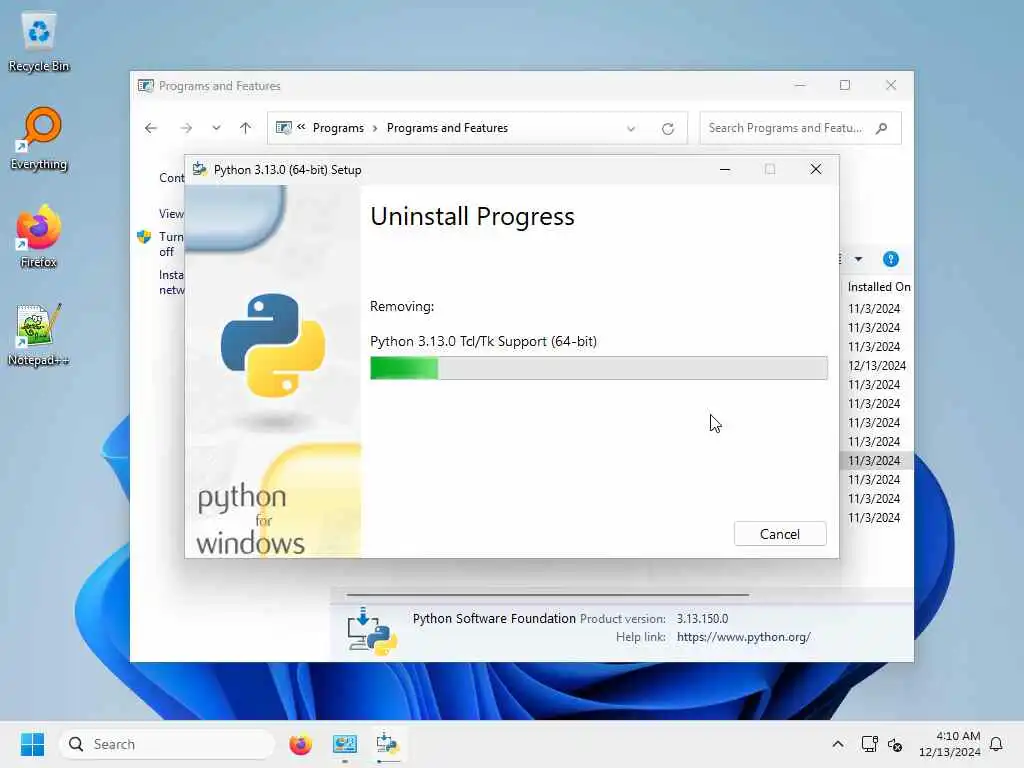The height and width of the screenshot is (768, 1024).
Task: Click the Python Setup title bar icon
Action: (x=200, y=169)
